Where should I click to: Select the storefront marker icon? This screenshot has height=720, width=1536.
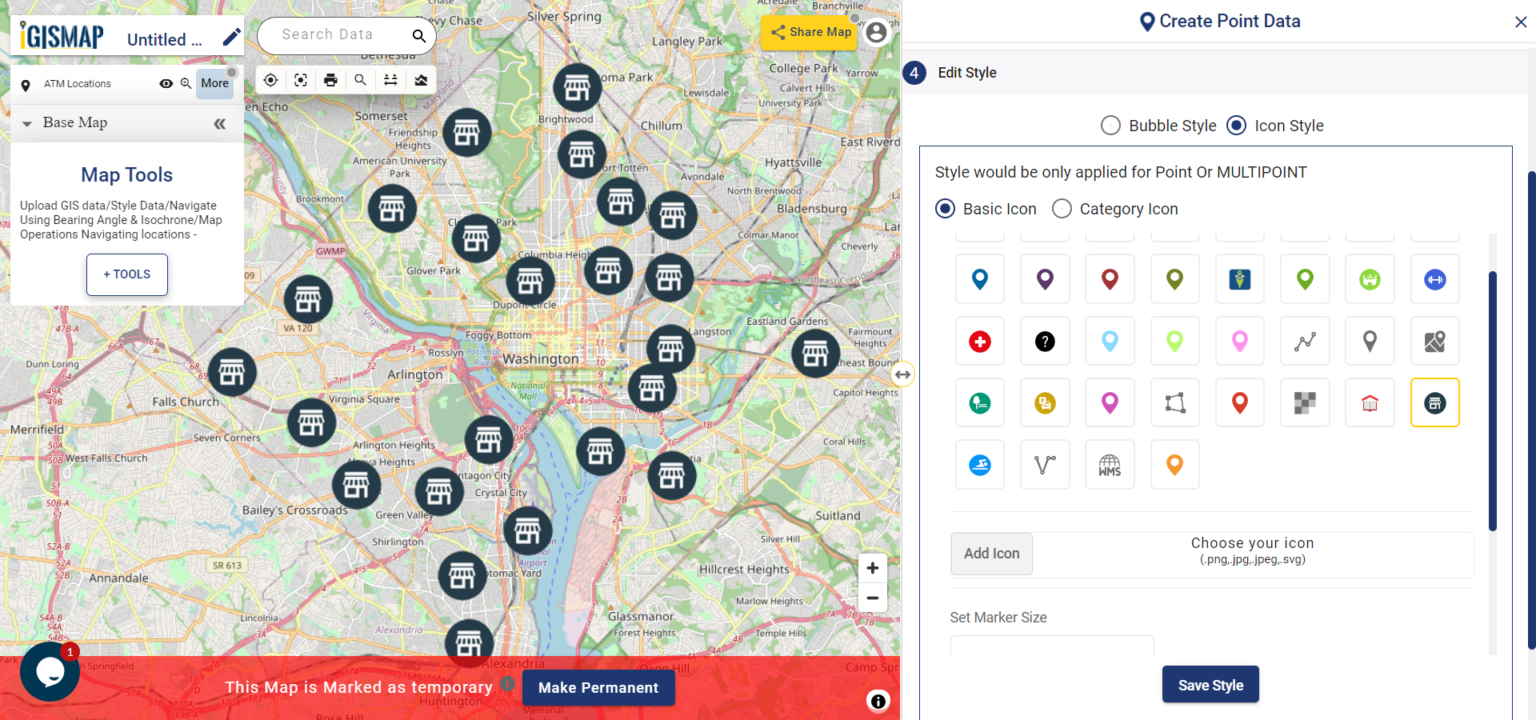click(x=1435, y=402)
